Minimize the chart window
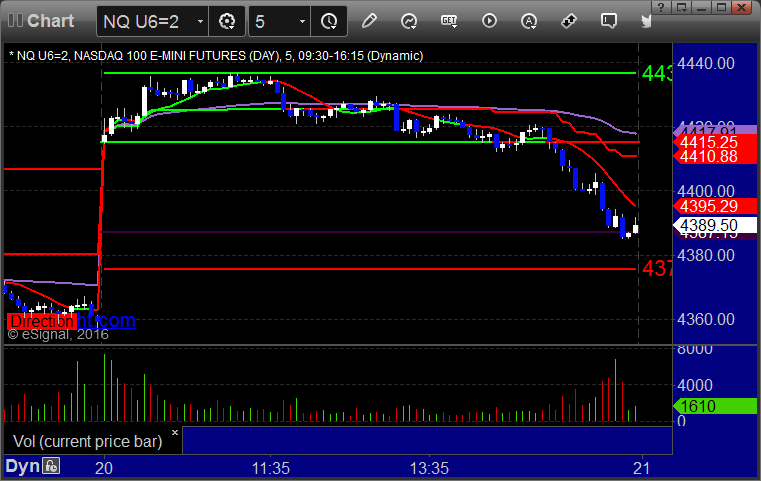The width and height of the screenshot is (761, 481). click(701, 7)
